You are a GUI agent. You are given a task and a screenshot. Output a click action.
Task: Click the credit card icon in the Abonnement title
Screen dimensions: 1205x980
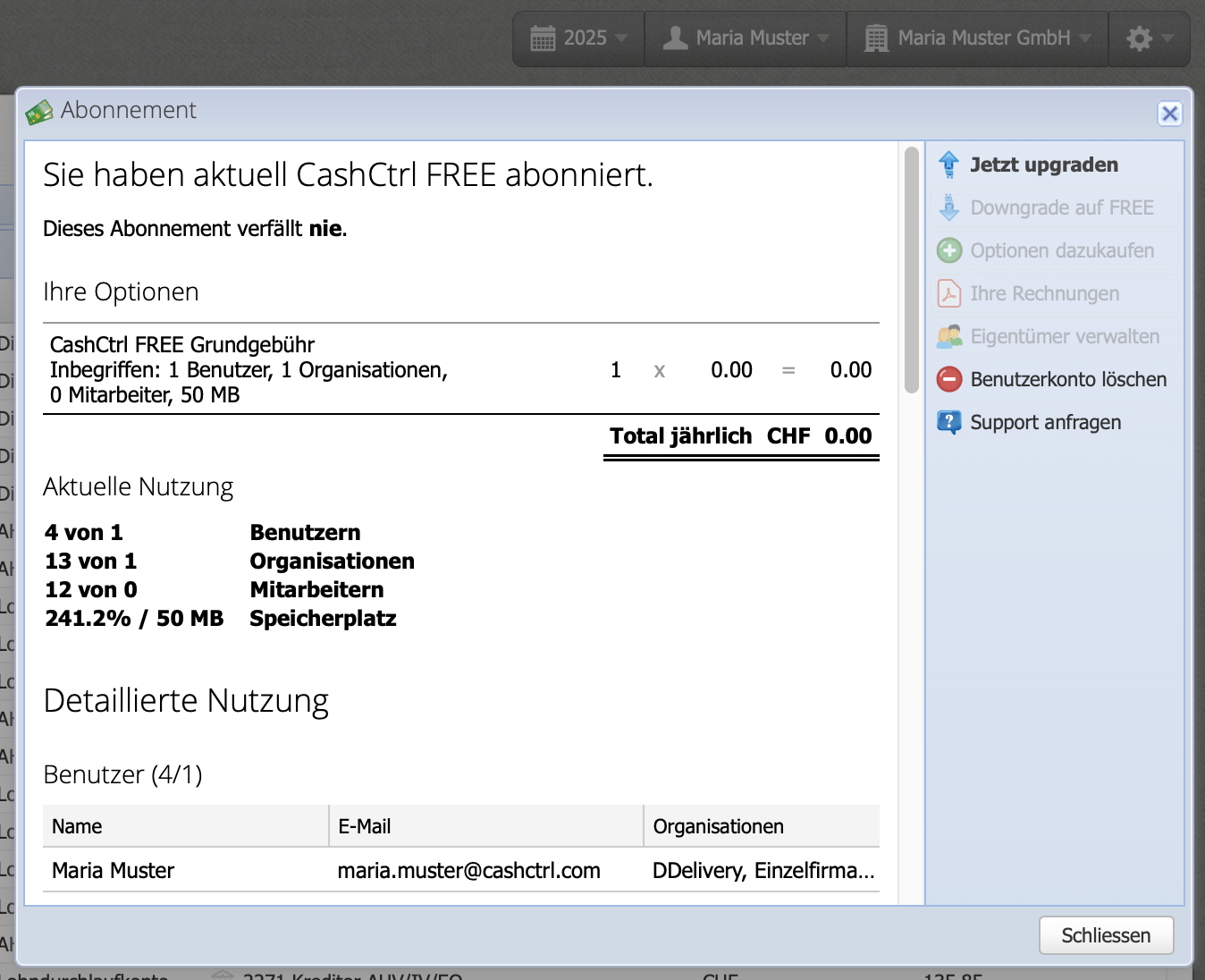tap(38, 111)
